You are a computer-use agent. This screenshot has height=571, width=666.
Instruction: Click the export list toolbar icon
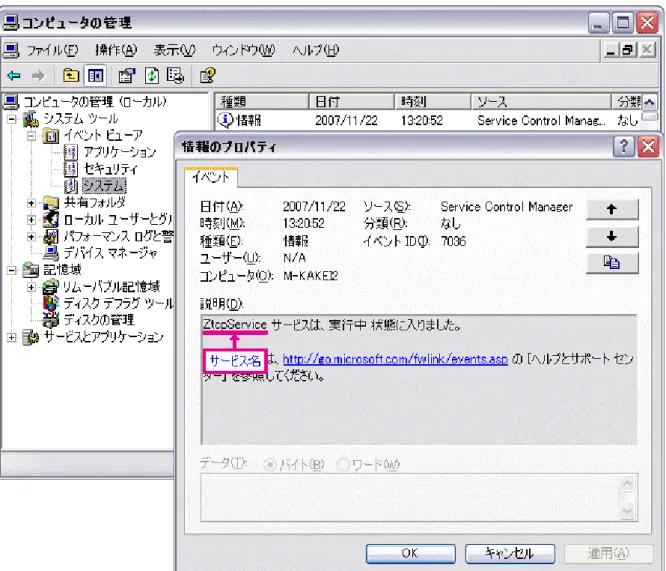tap(175, 76)
